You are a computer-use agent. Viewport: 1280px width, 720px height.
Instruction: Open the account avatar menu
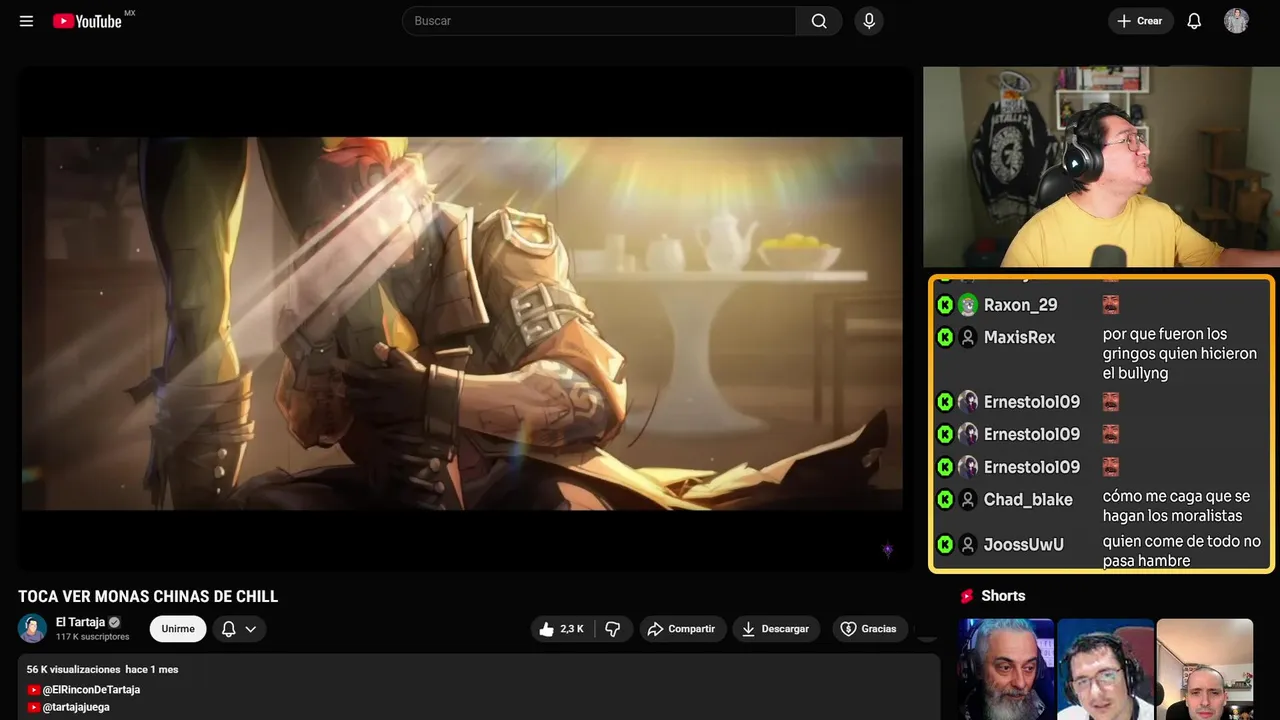pos(1236,21)
